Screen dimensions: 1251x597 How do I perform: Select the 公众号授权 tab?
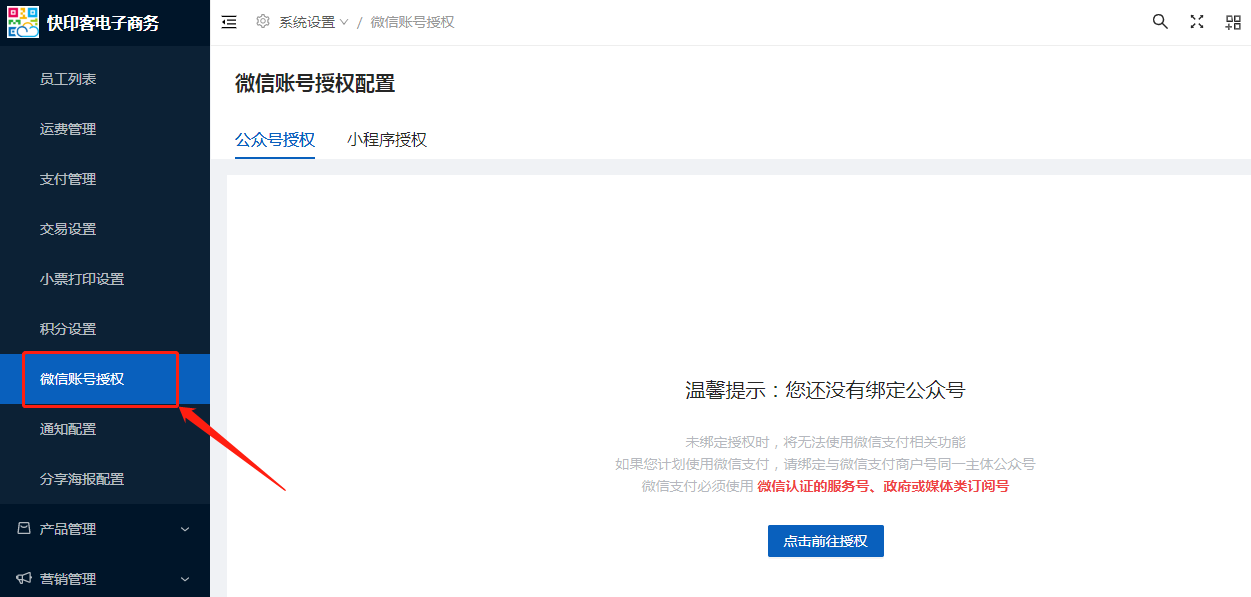tap(275, 140)
